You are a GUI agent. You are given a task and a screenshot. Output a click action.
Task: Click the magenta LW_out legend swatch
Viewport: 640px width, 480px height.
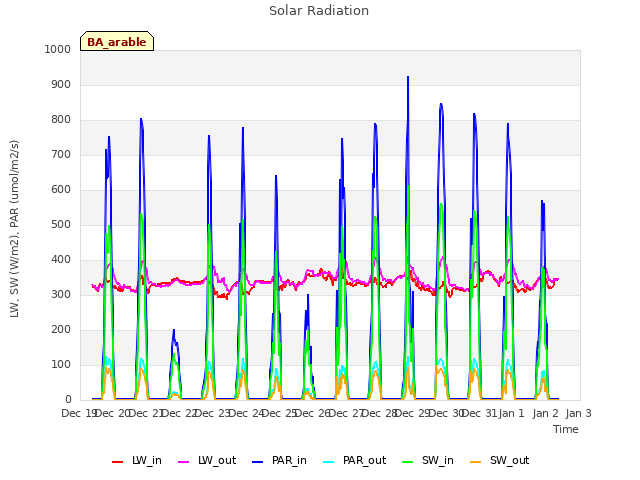[x=184, y=462]
